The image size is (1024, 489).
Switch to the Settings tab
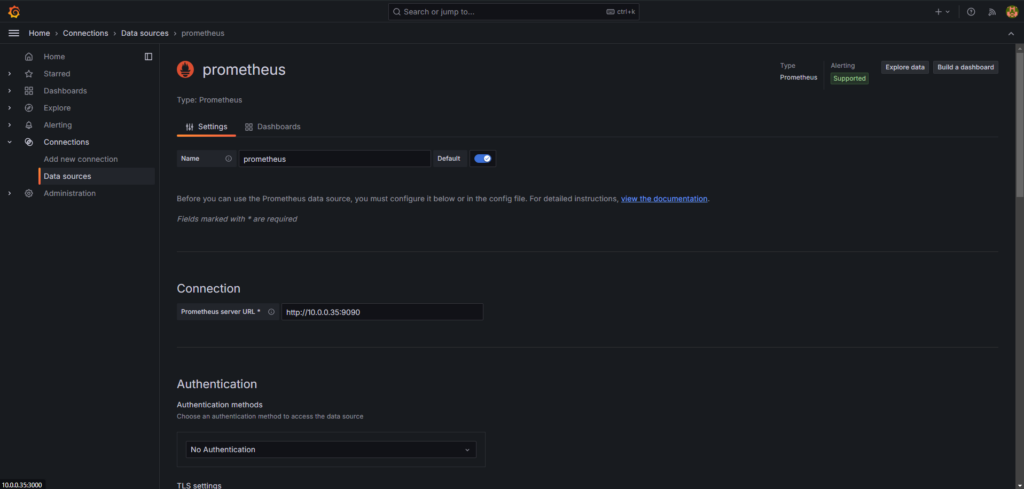(x=206, y=127)
